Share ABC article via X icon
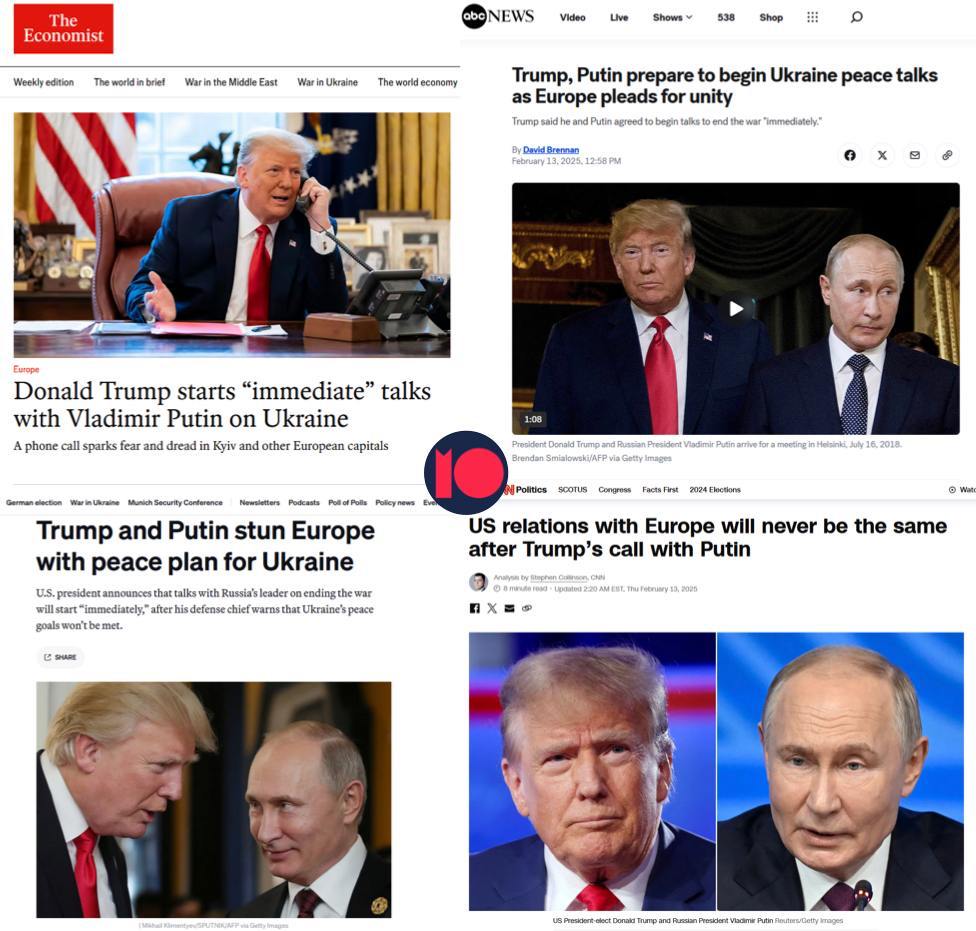This screenshot has width=976, height=931. [882, 155]
